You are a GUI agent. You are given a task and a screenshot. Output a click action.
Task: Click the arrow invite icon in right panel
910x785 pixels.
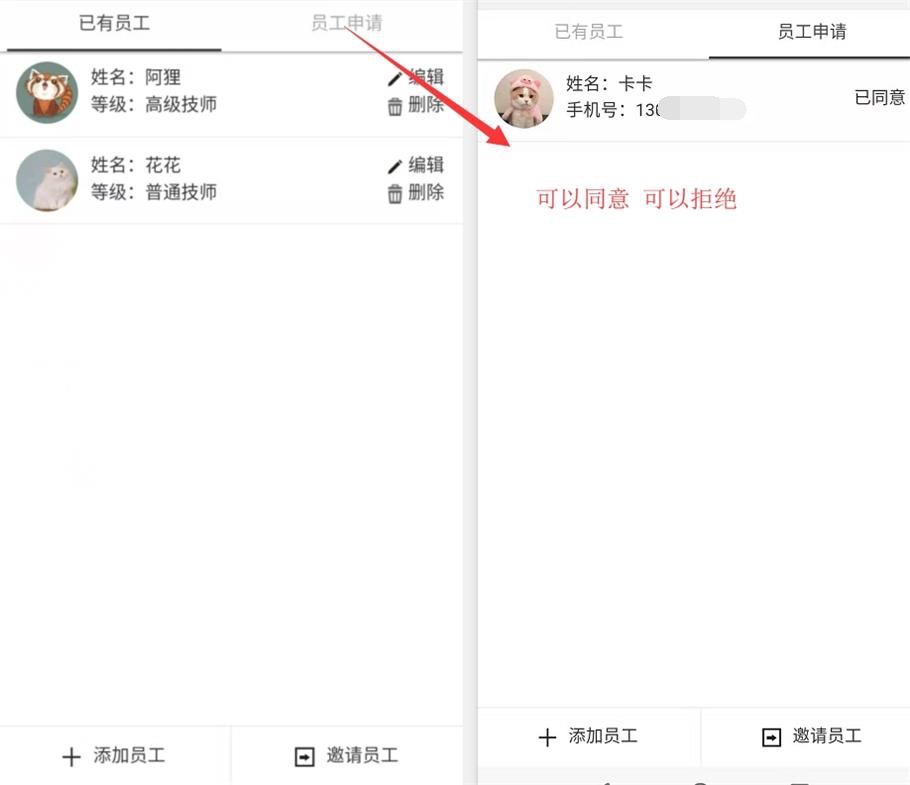(x=771, y=737)
